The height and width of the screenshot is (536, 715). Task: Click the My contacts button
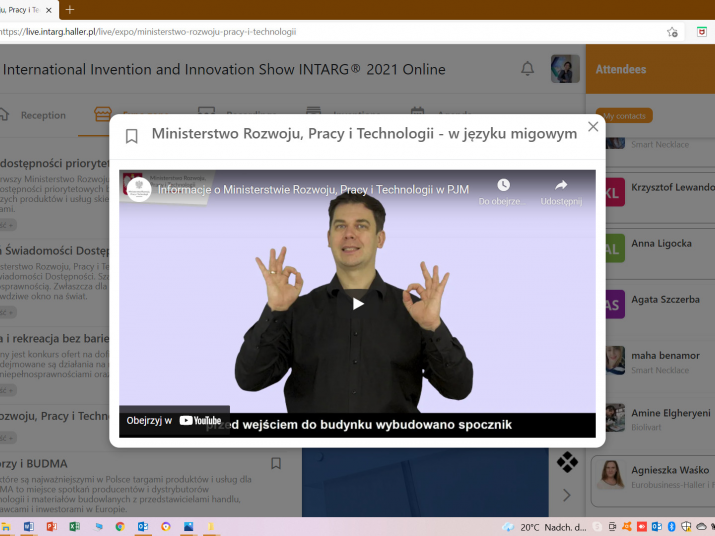[624, 116]
